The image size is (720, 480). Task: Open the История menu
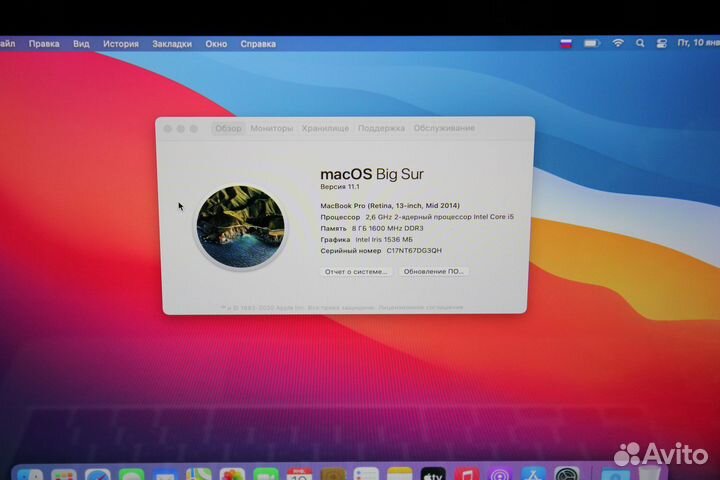[x=121, y=44]
